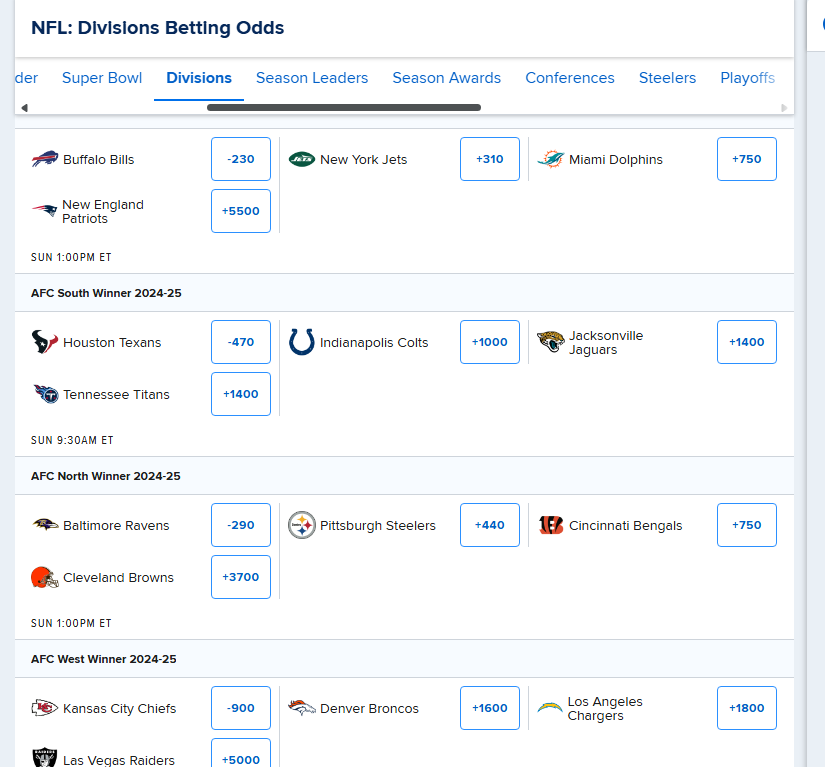Viewport: 825px width, 767px height.
Task: Click the Buffalo Bills team logo
Action: point(45,159)
